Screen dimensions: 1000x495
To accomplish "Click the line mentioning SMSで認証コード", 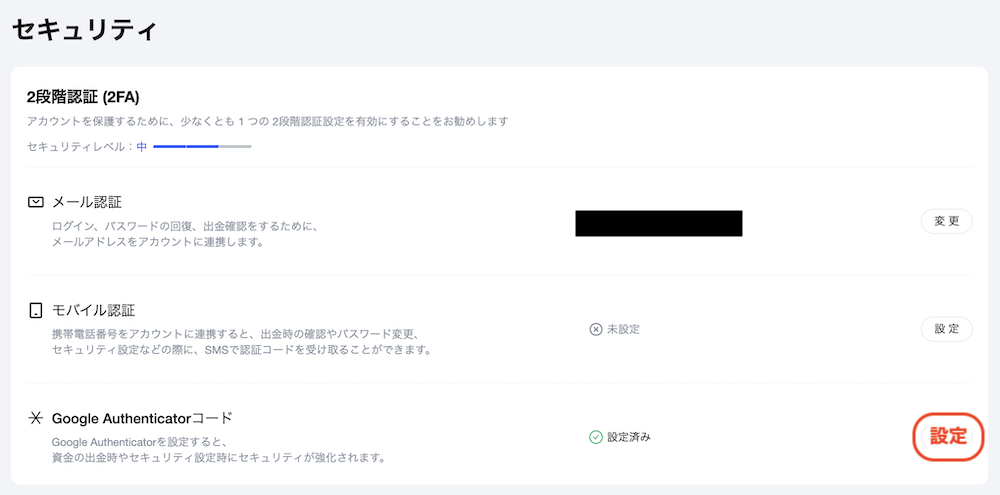I will pyautogui.click(x=242, y=350).
